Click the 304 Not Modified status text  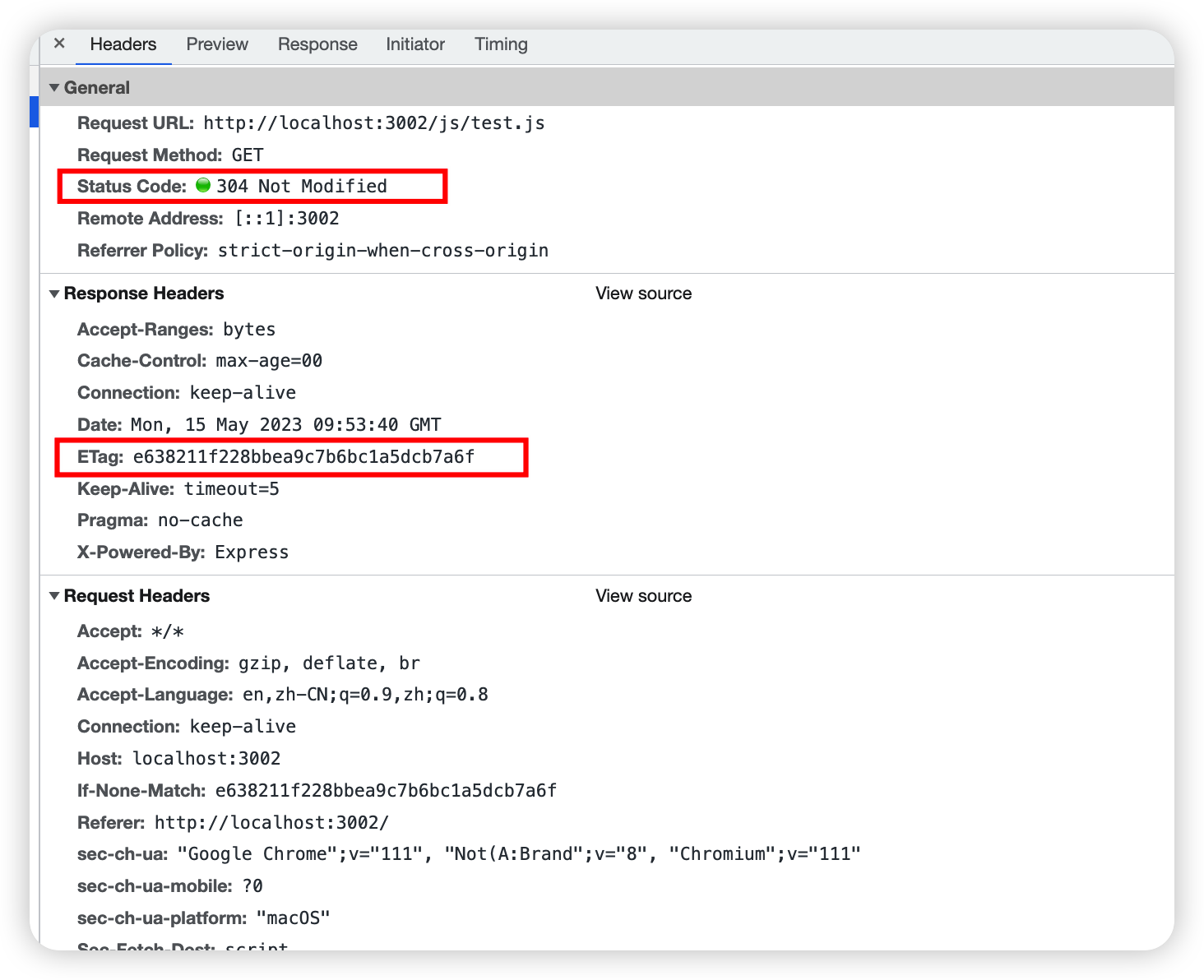tap(302, 187)
